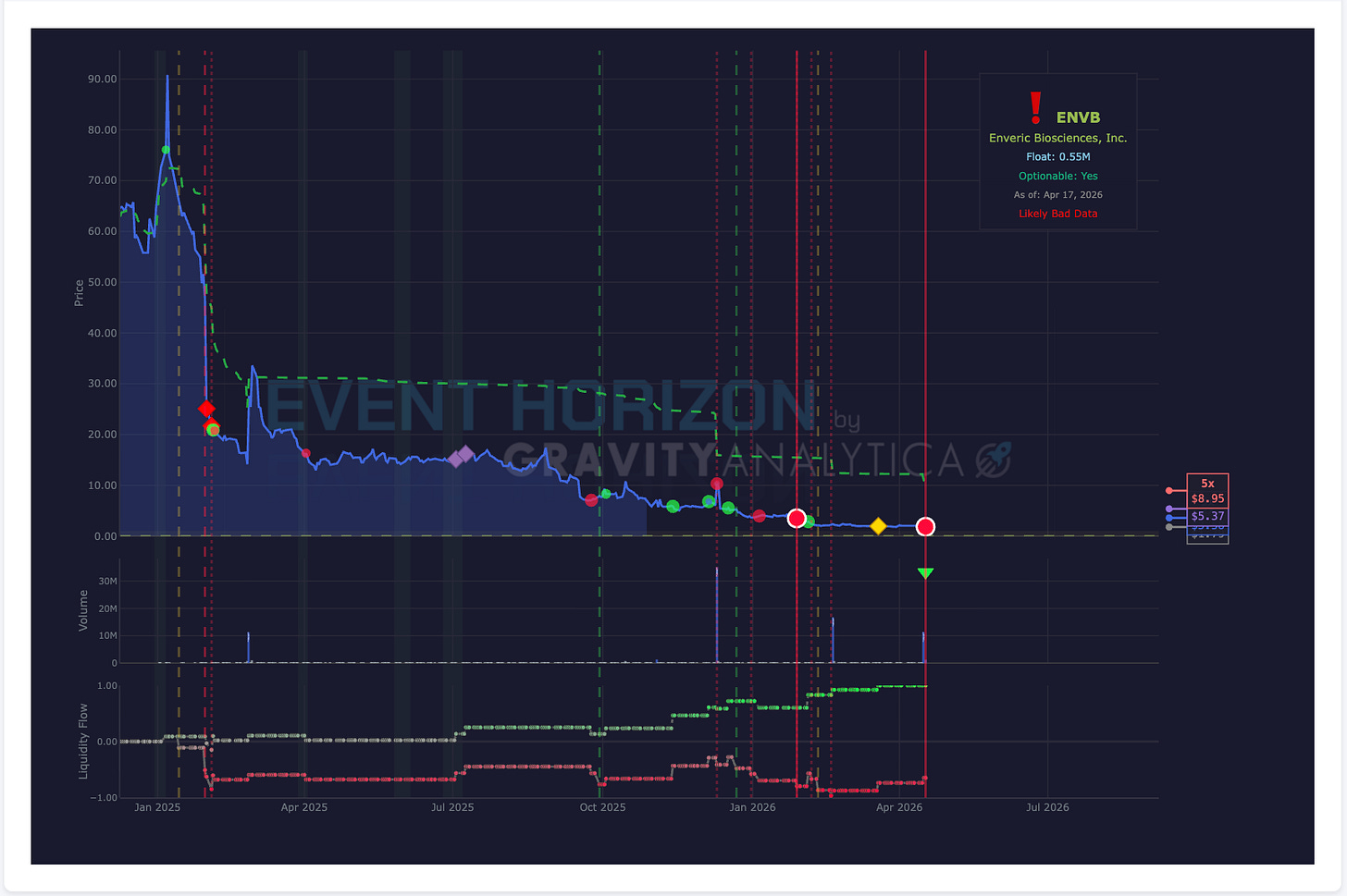Click the 30M volume axis tick
Image resolution: width=1347 pixels, height=896 pixels.
pyautogui.click(x=108, y=582)
